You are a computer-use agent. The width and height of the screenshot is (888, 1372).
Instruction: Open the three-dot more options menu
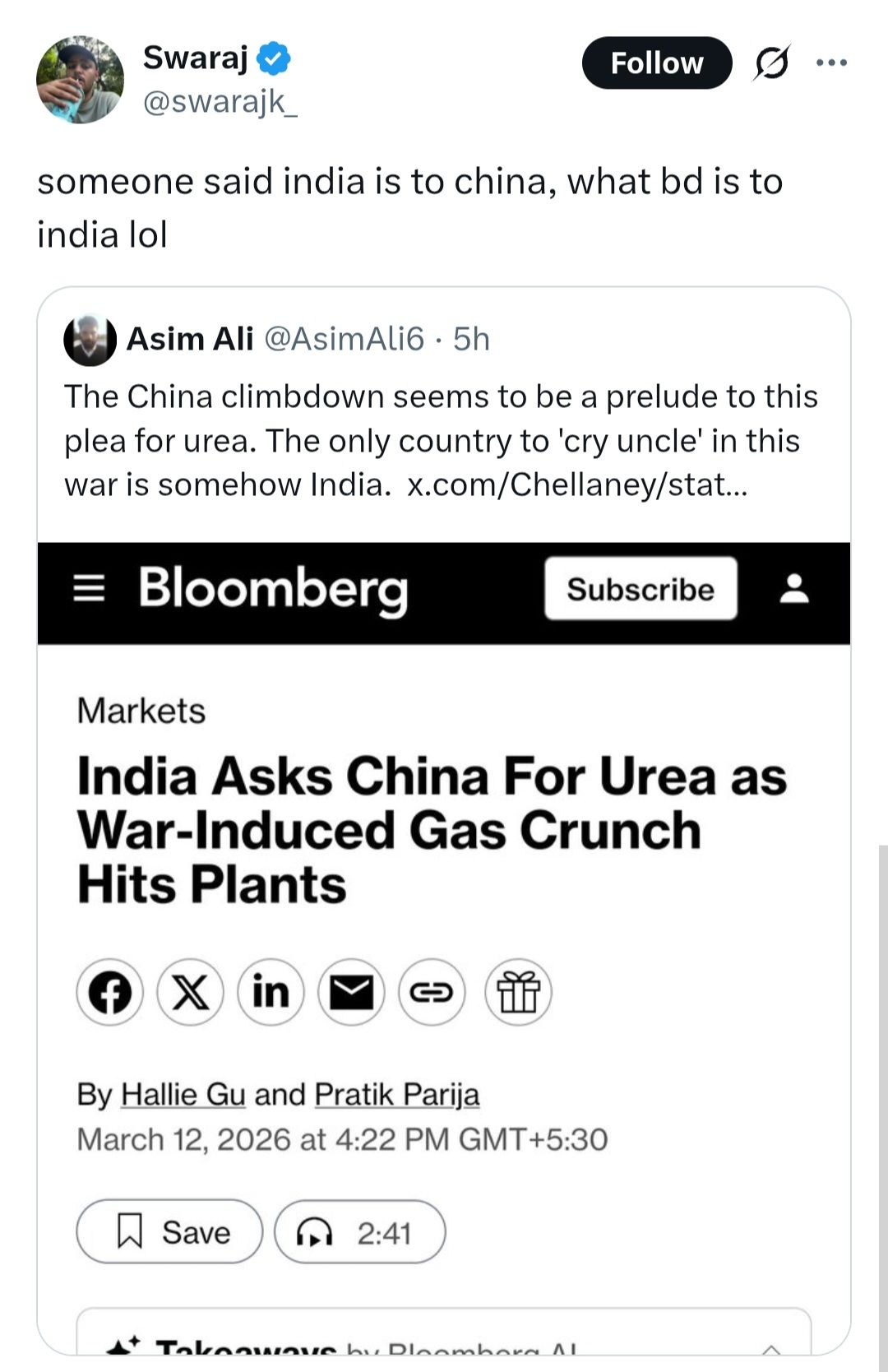point(831,63)
